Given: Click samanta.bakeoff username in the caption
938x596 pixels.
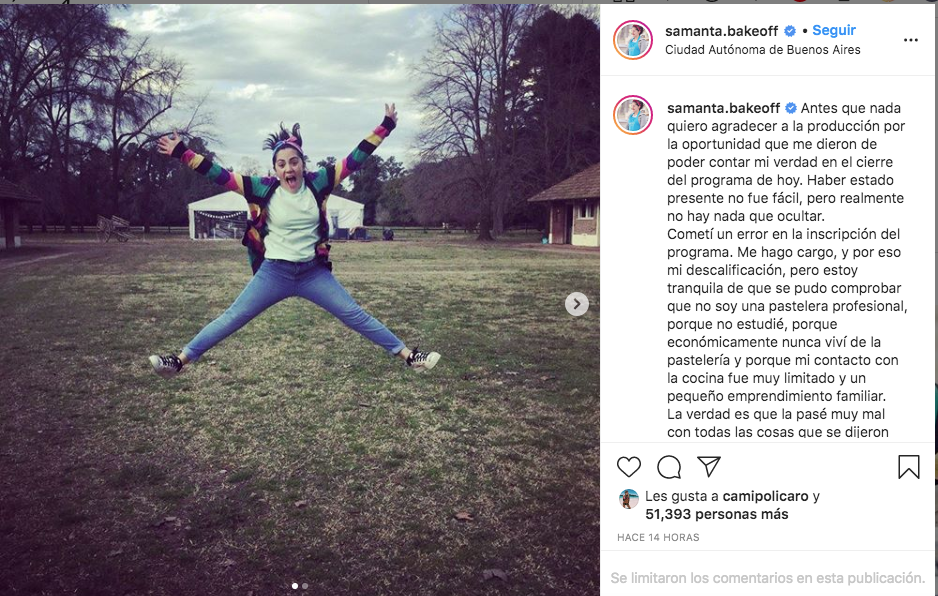Looking at the screenshot, I should (x=723, y=108).
